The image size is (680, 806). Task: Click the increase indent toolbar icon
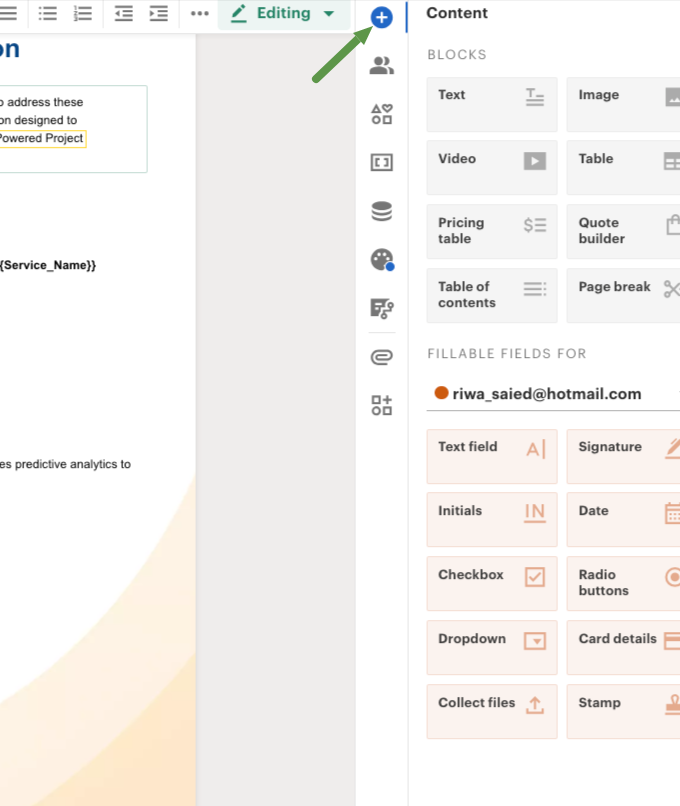point(158,13)
